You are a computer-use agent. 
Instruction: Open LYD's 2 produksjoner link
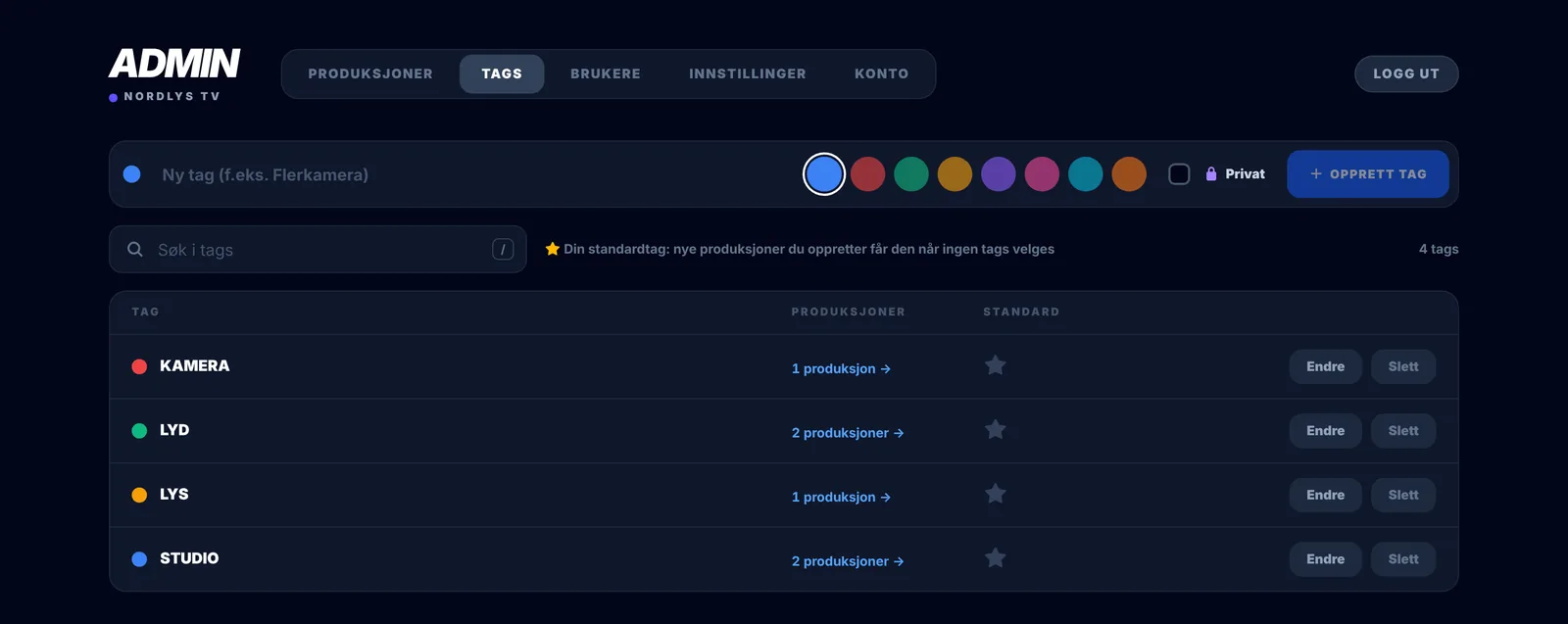(x=848, y=433)
